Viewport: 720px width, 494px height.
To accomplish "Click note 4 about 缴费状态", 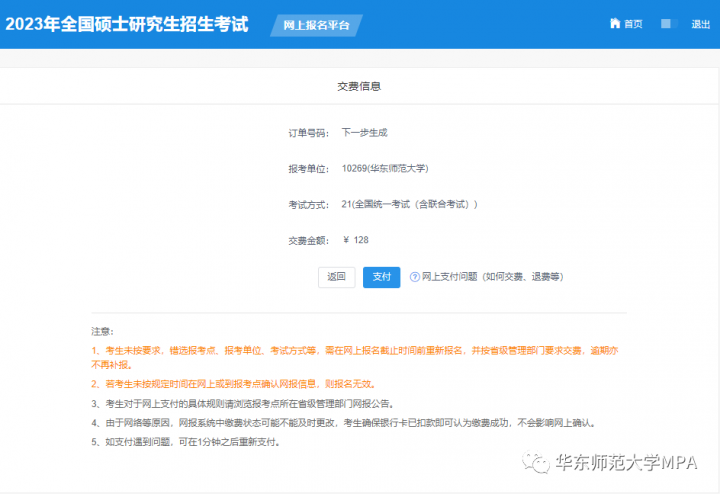I will point(343,423).
